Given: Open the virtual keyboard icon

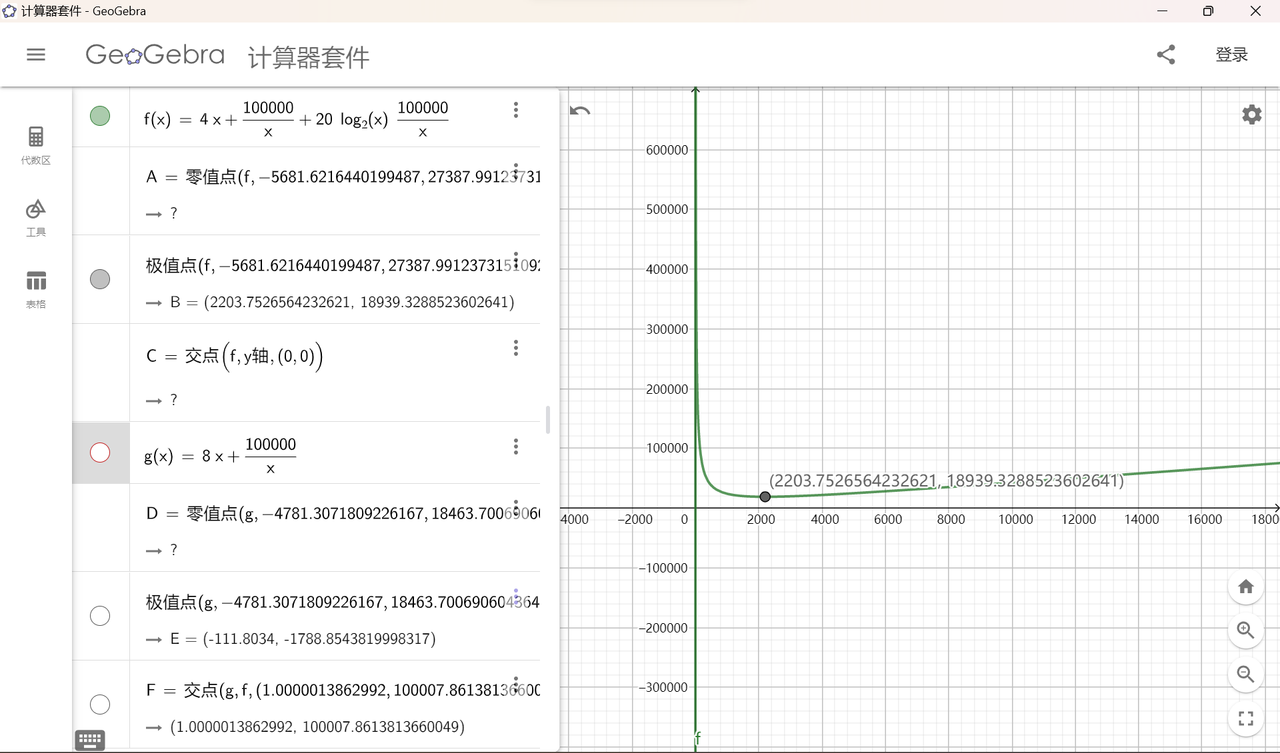Looking at the screenshot, I should click(90, 740).
